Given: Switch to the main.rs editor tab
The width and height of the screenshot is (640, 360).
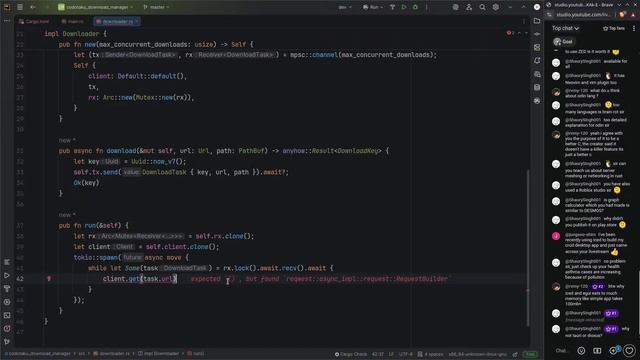Looking at the screenshot, I should (73, 21).
